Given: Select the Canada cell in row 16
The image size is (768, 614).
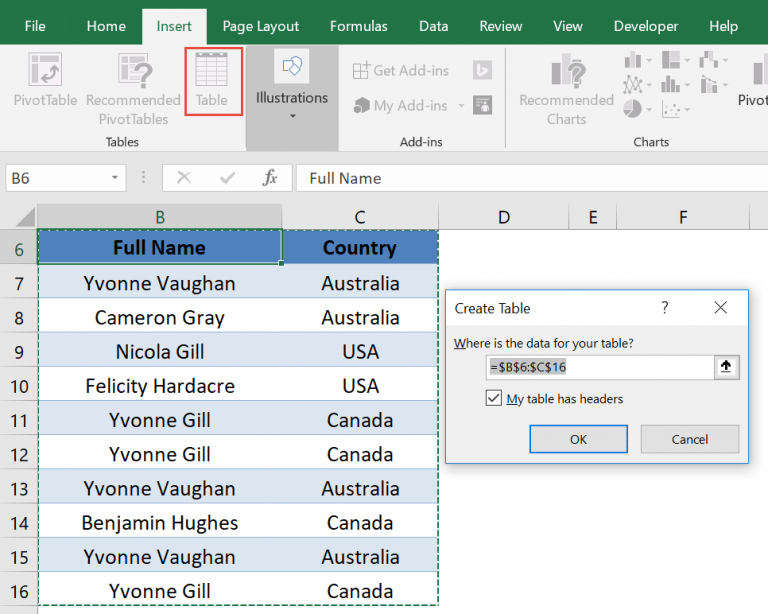Looking at the screenshot, I should coord(360,591).
